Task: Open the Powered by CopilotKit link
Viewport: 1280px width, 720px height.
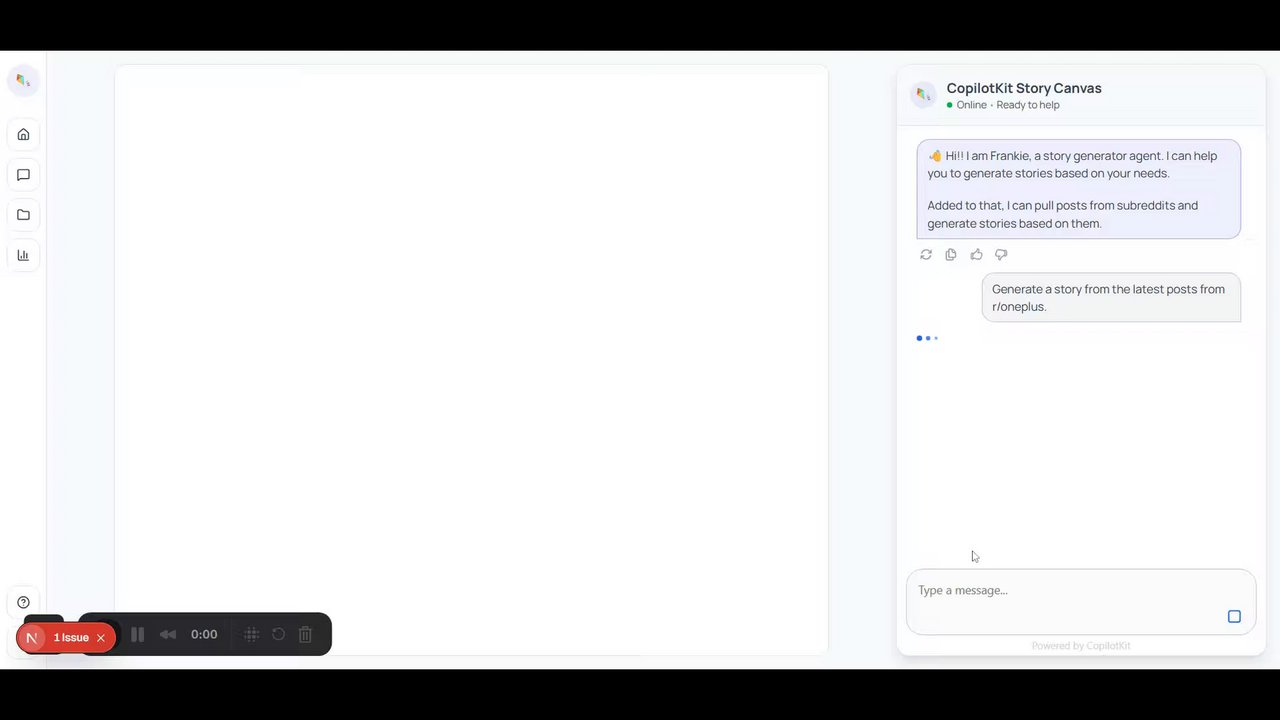Action: click(1081, 646)
